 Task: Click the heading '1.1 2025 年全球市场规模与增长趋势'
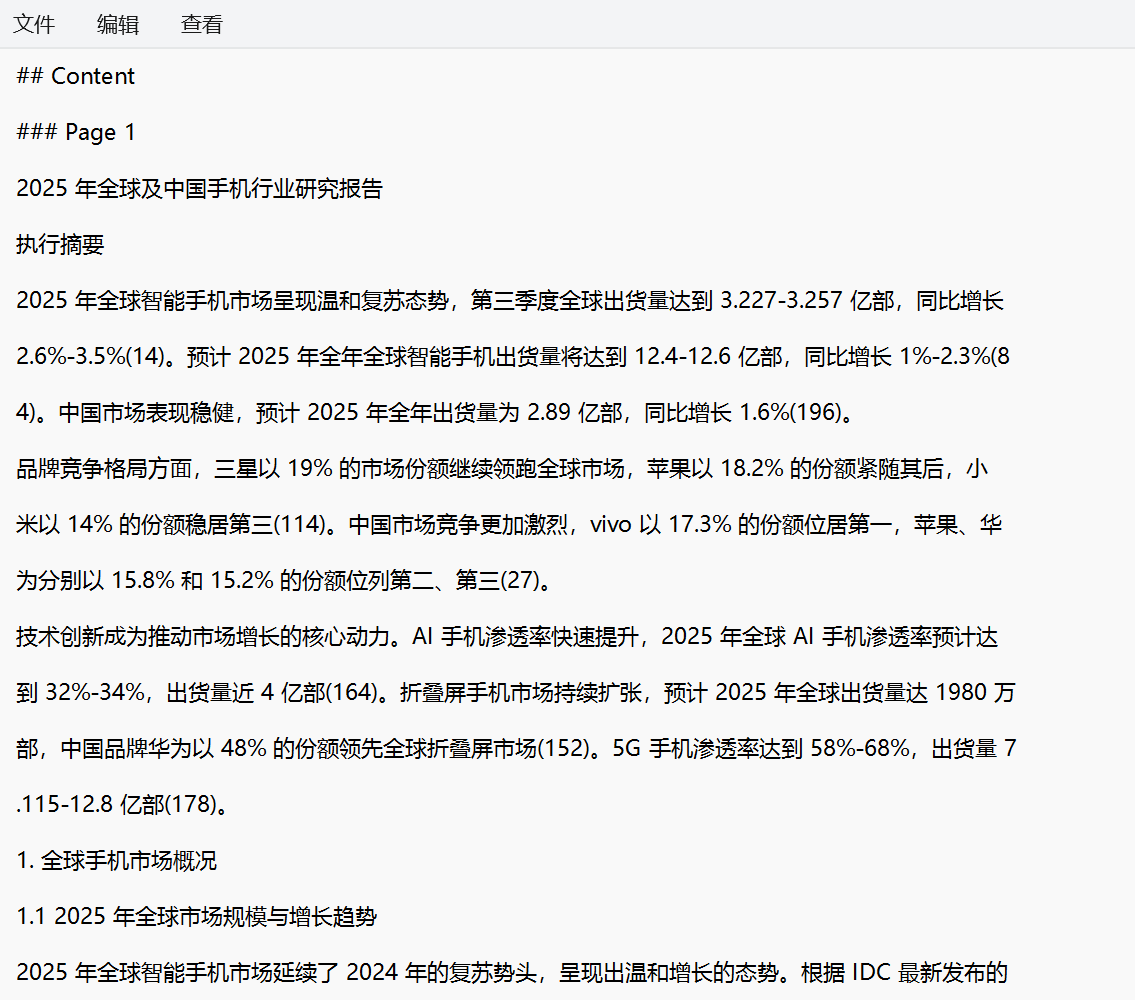point(196,916)
